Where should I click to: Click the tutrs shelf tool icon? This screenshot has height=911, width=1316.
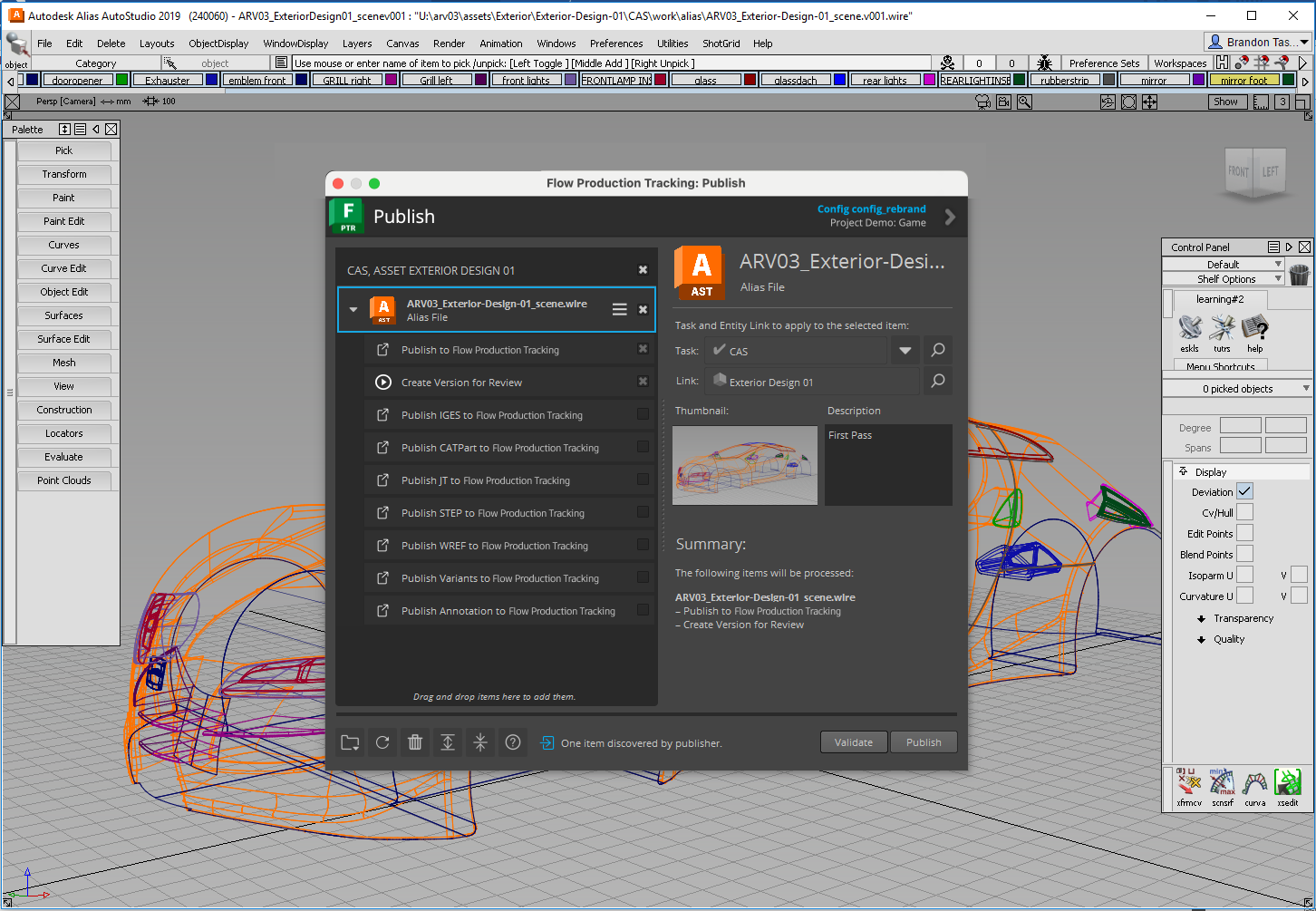pos(1223,332)
